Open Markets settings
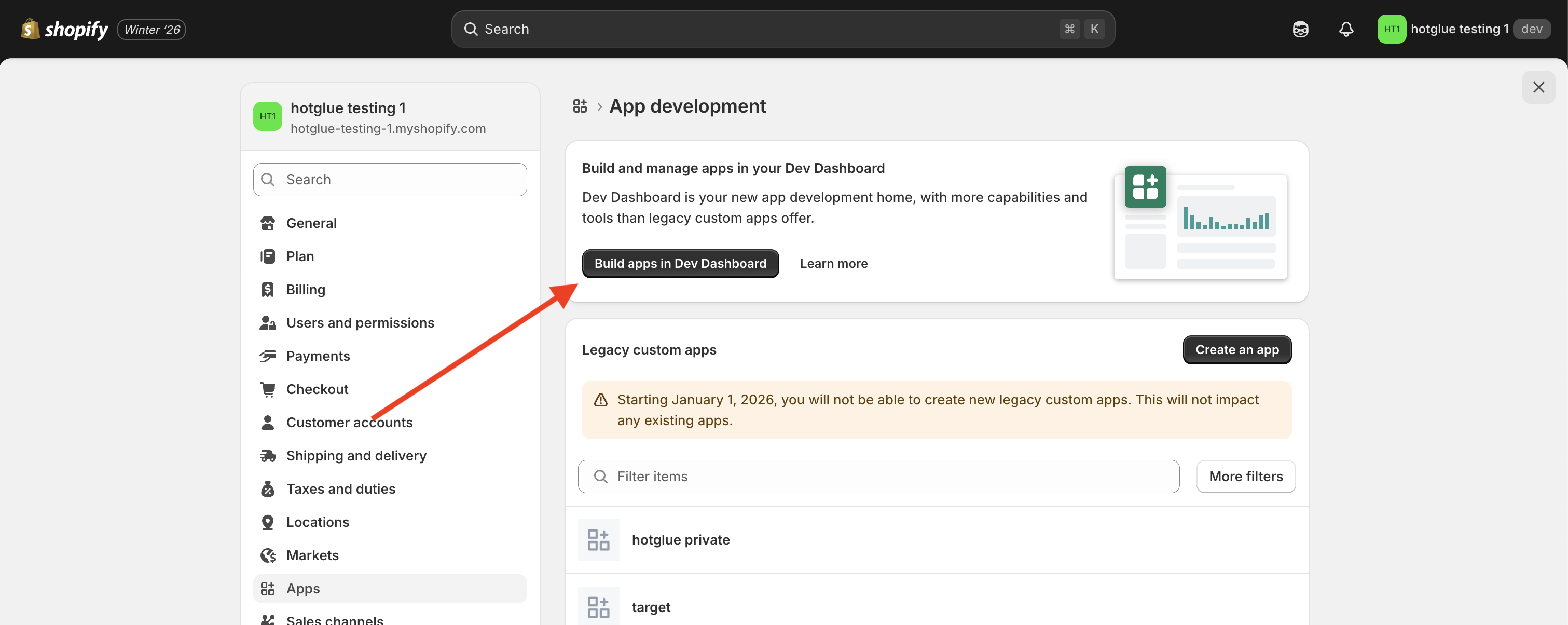The width and height of the screenshot is (1568, 625). 312,555
